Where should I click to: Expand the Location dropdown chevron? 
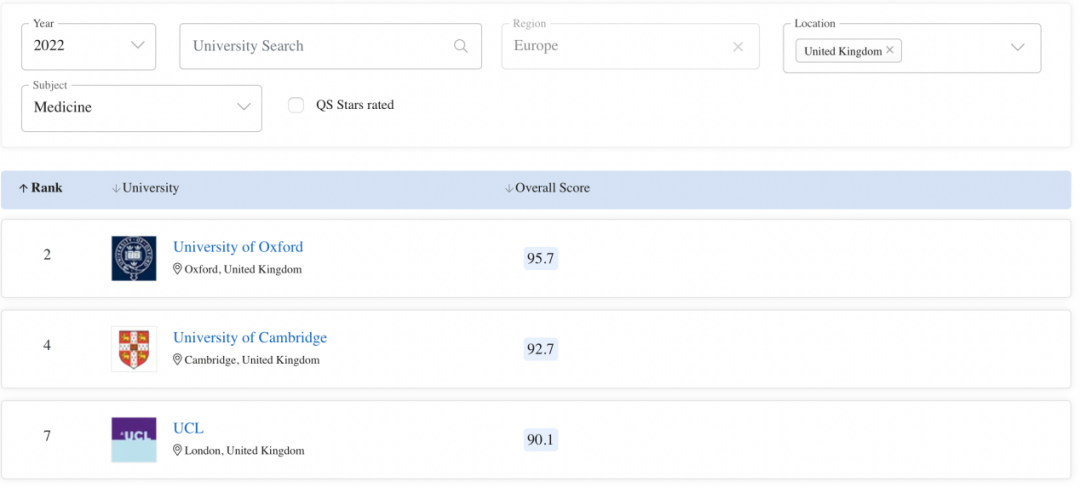click(1017, 47)
